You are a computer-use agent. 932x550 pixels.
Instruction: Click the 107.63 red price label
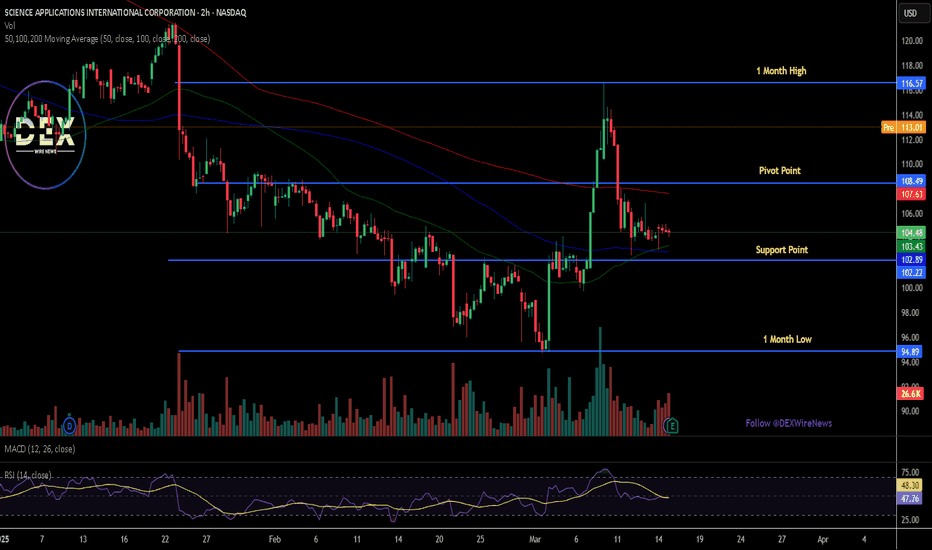point(911,194)
